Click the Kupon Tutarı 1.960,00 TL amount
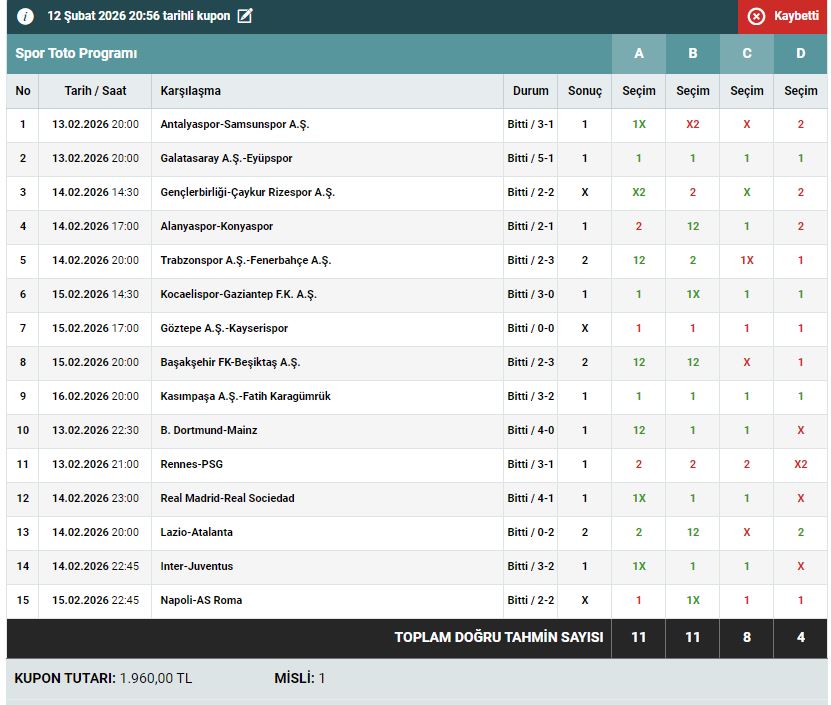 pyautogui.click(x=155, y=679)
